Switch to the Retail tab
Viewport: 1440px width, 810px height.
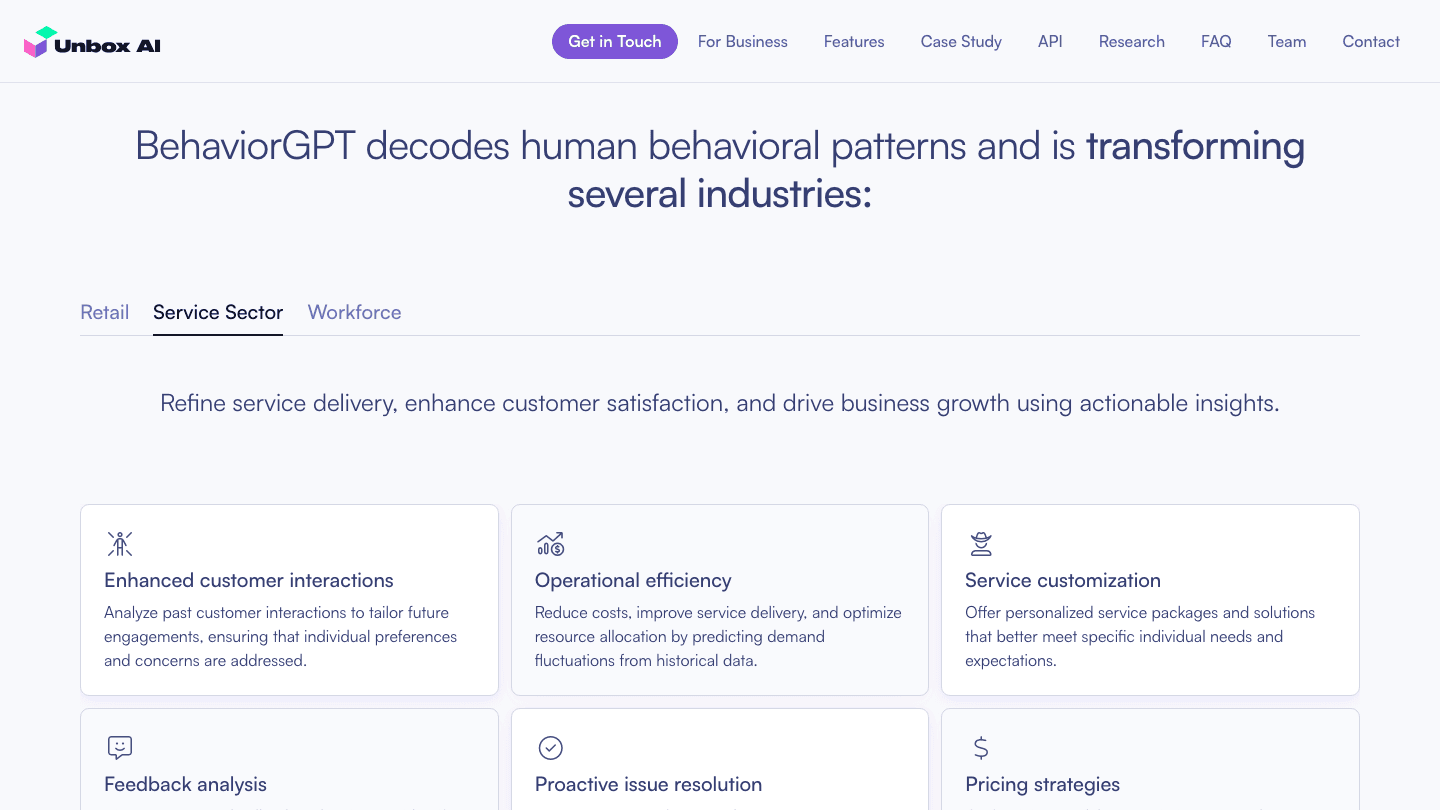105,312
